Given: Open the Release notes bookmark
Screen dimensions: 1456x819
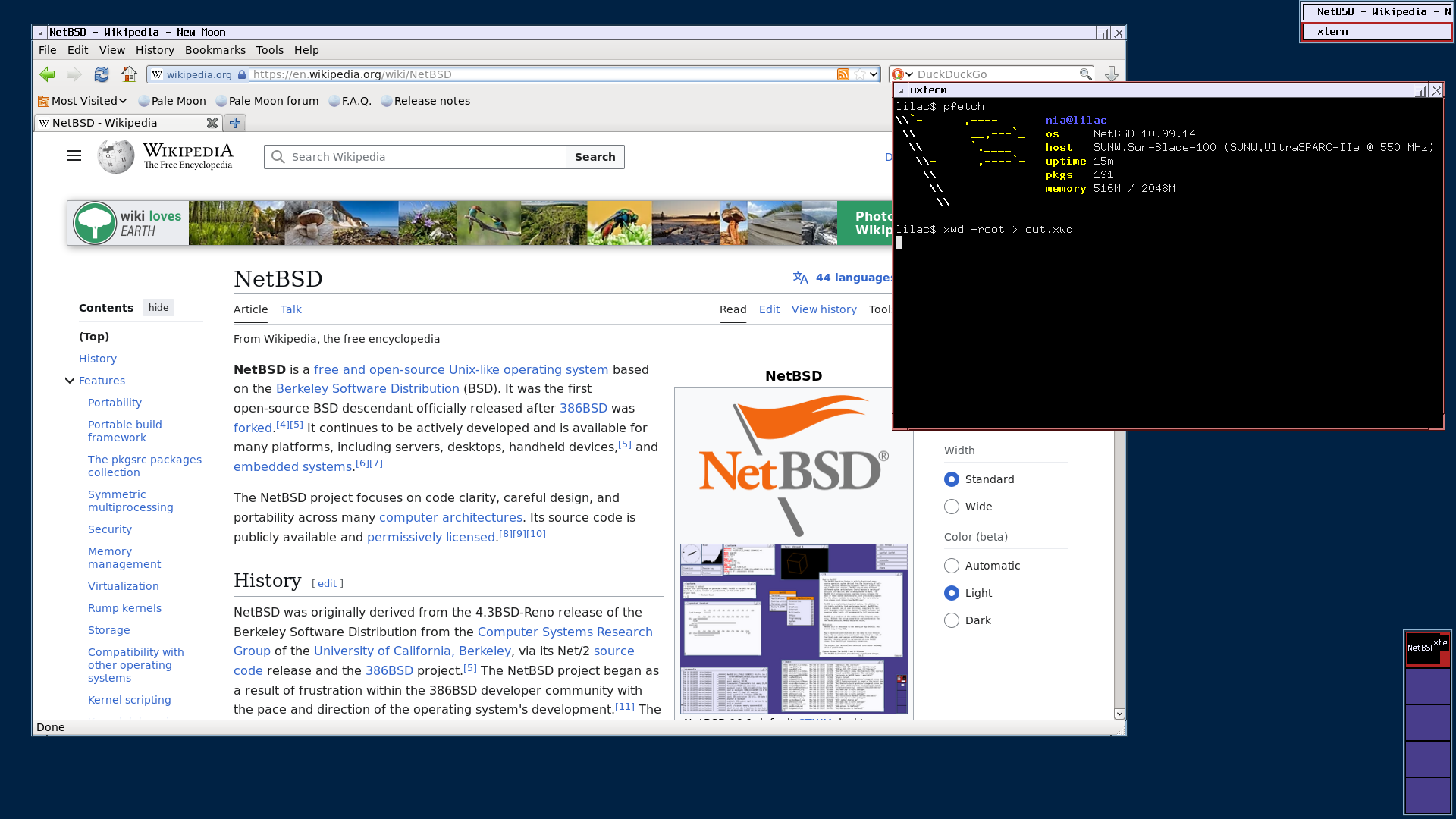Looking at the screenshot, I should tap(425, 101).
